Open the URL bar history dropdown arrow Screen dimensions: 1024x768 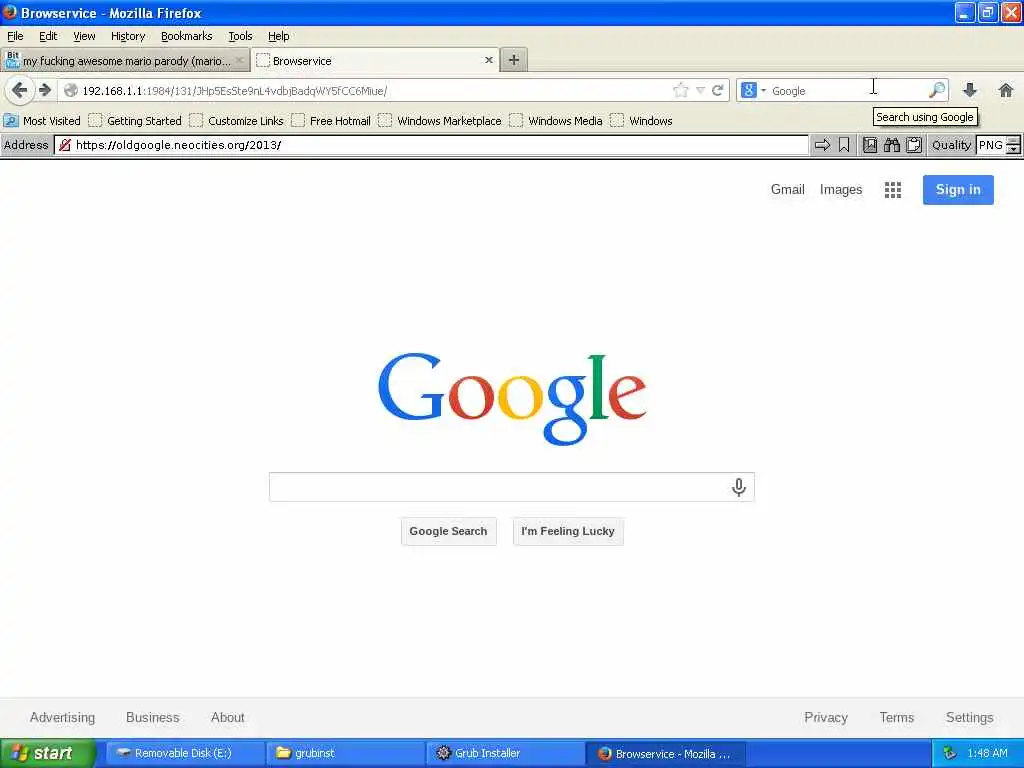(x=700, y=90)
